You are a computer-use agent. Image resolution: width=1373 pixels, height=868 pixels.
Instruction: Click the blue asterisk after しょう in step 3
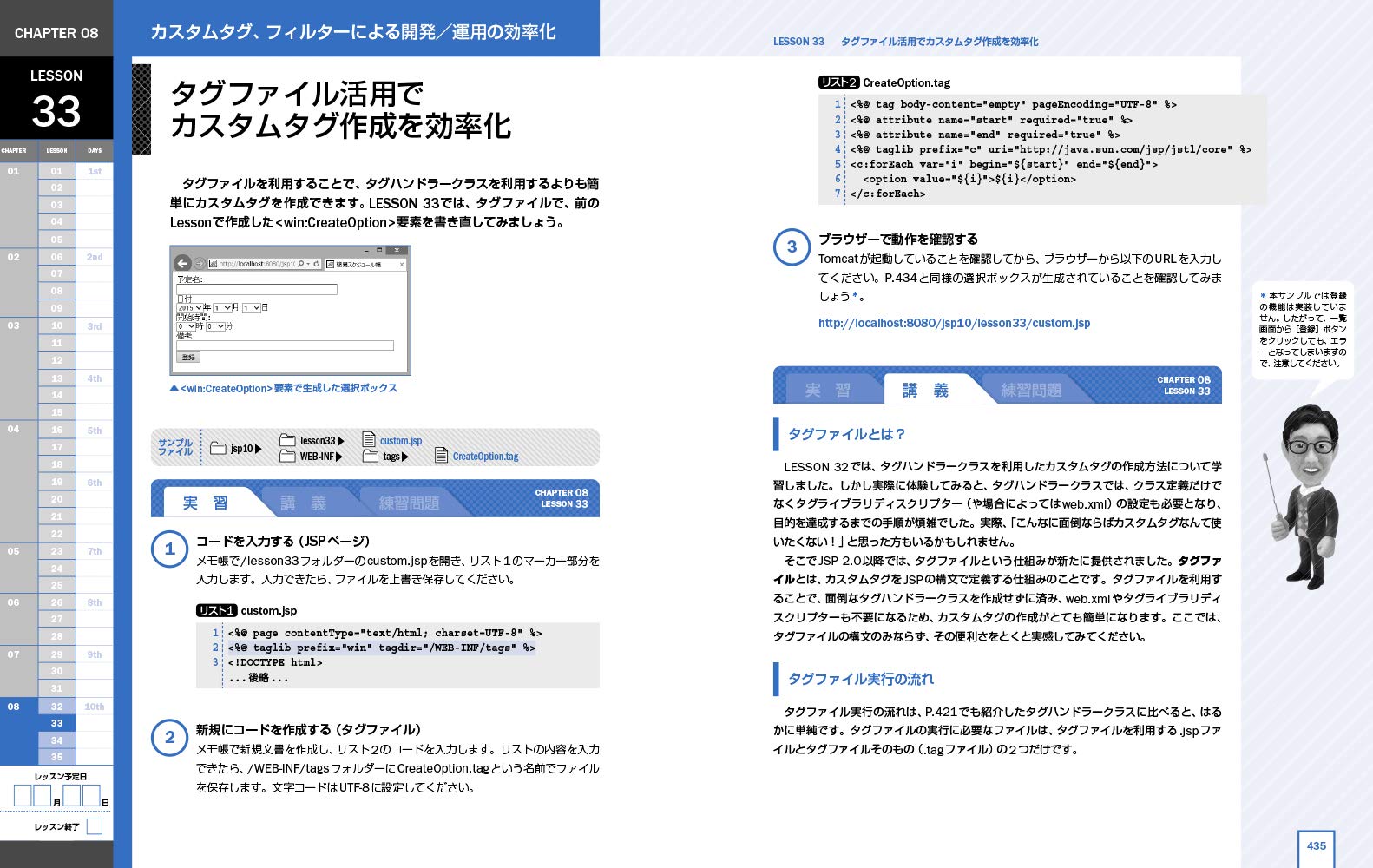(855, 296)
